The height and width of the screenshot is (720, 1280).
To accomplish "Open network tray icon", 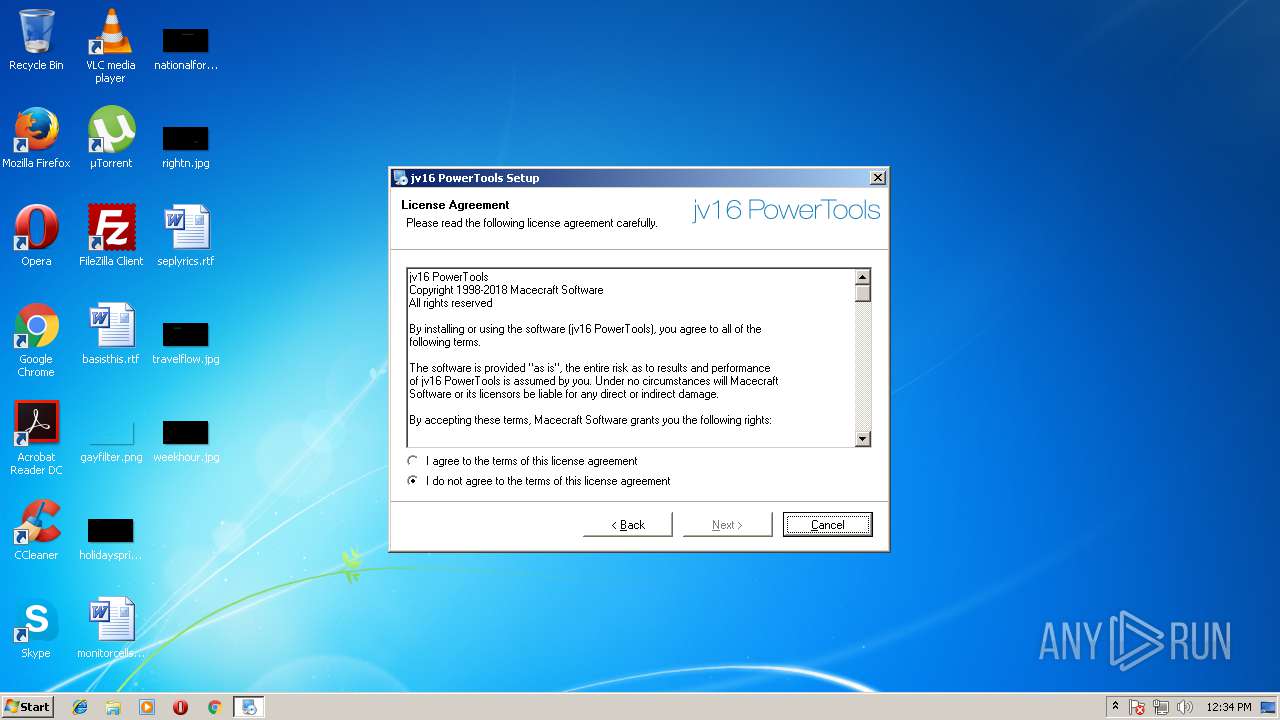I will (x=1161, y=707).
